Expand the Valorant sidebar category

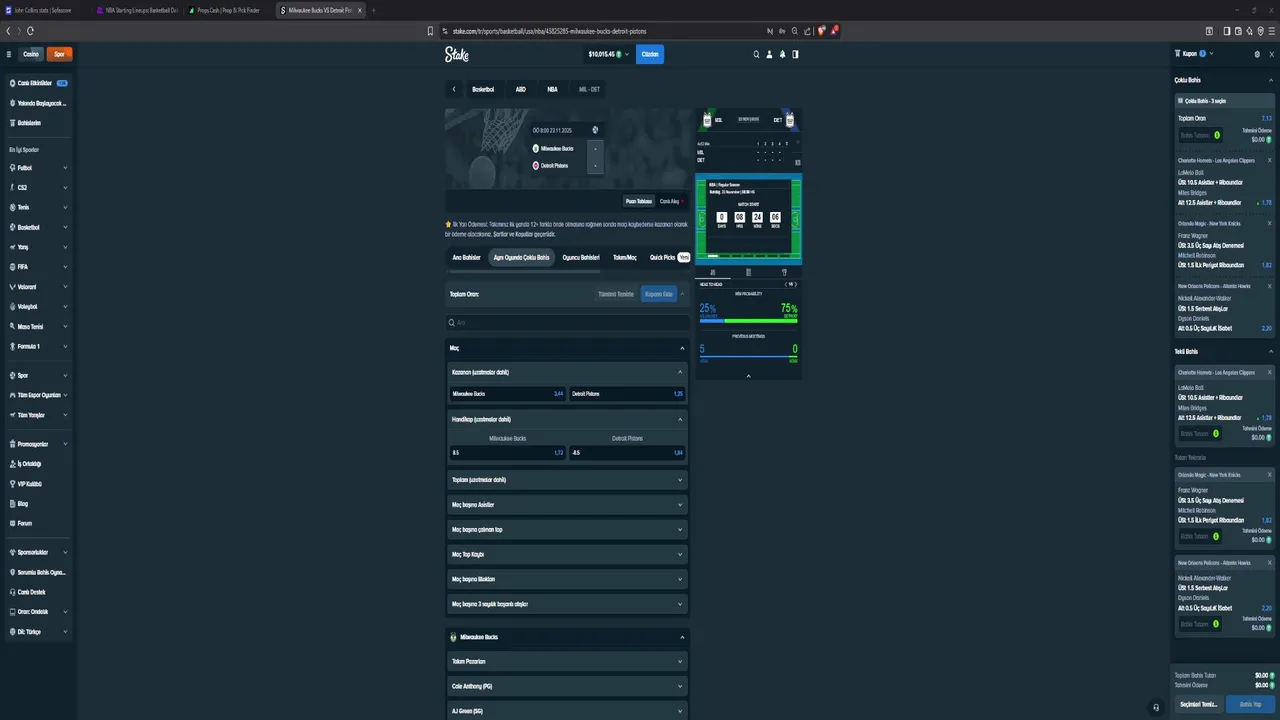click(38, 287)
